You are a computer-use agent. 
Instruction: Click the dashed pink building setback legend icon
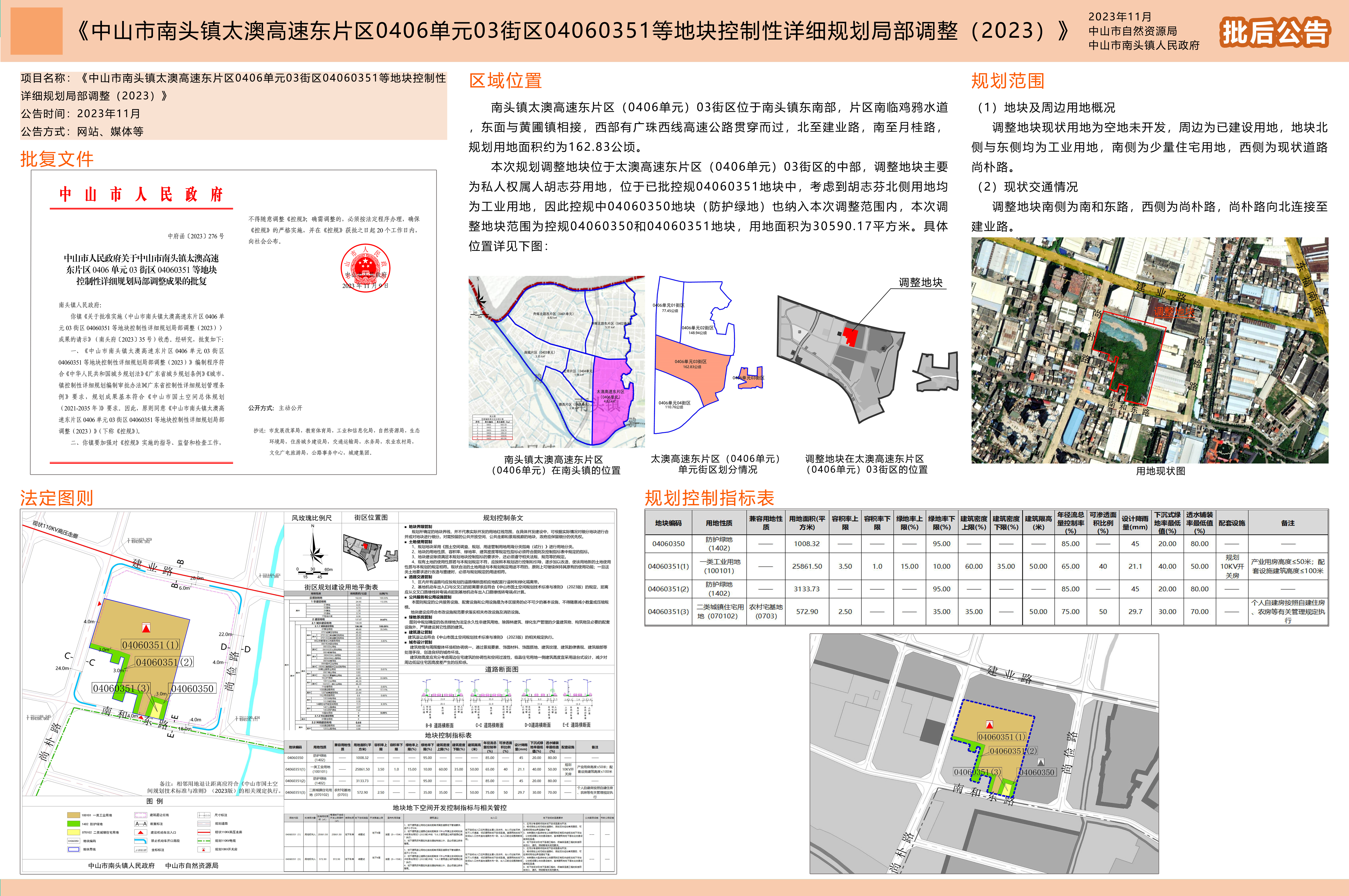[141, 815]
